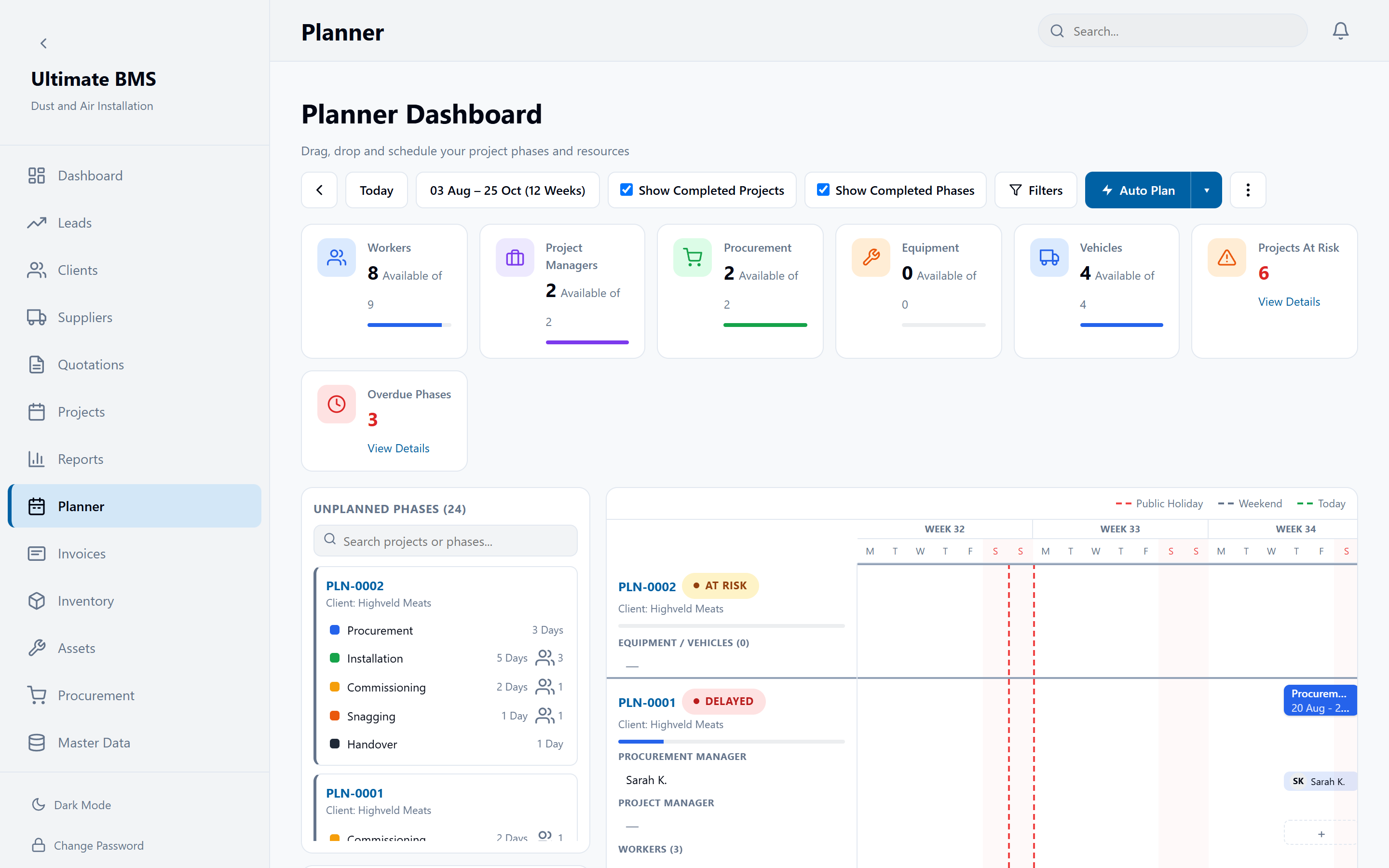The image size is (1389, 868).
Task: Open Master Data in sidebar
Action: pos(134,743)
